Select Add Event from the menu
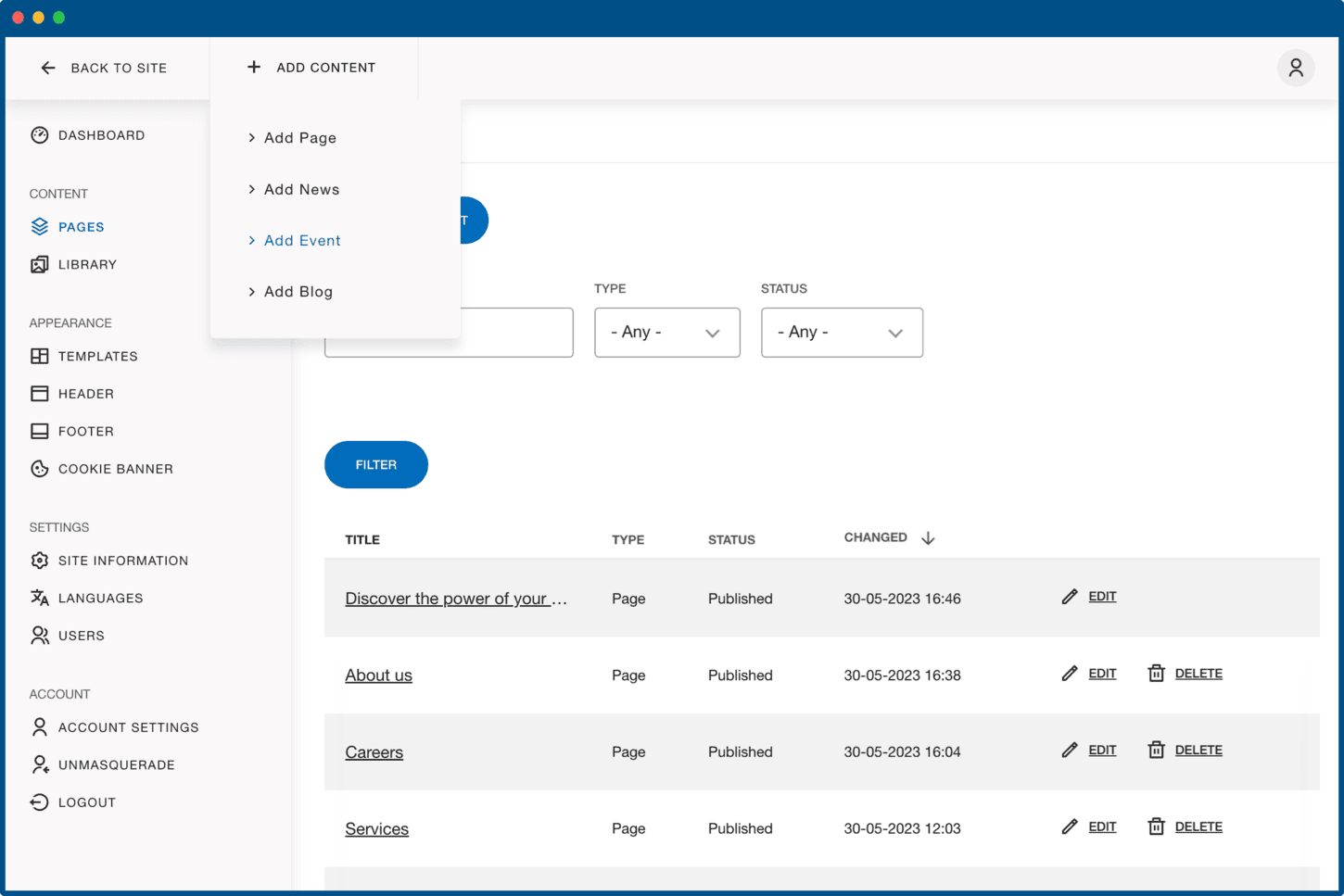 [x=302, y=241]
